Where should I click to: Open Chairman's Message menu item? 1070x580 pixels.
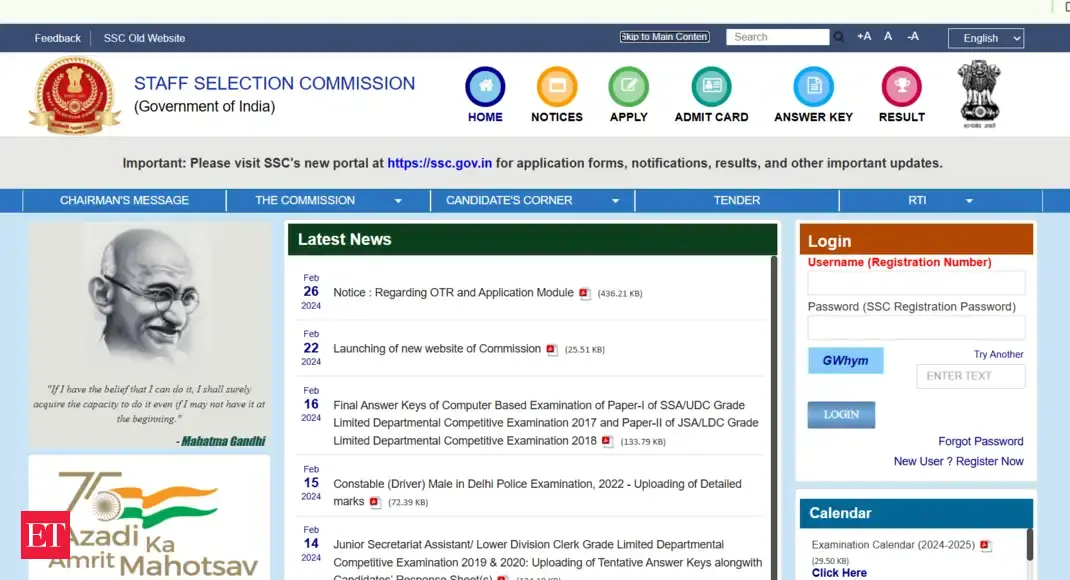pos(124,200)
